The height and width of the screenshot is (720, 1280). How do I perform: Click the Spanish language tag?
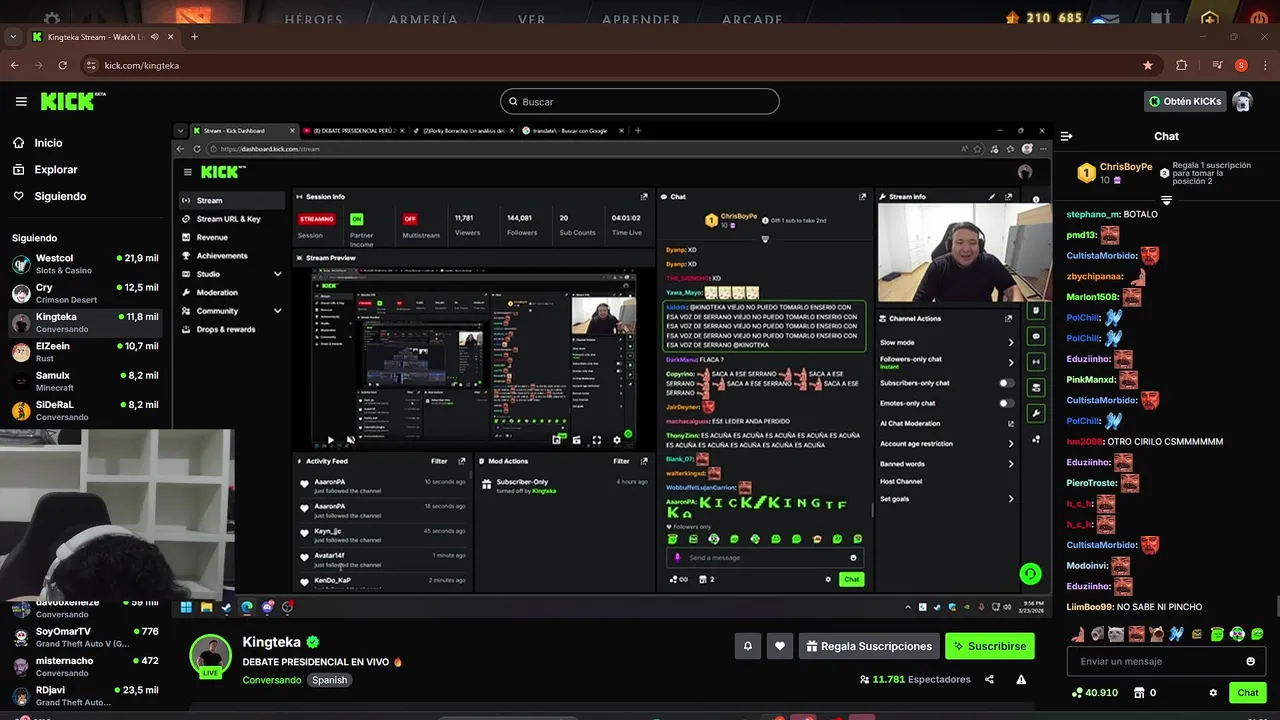click(x=329, y=680)
